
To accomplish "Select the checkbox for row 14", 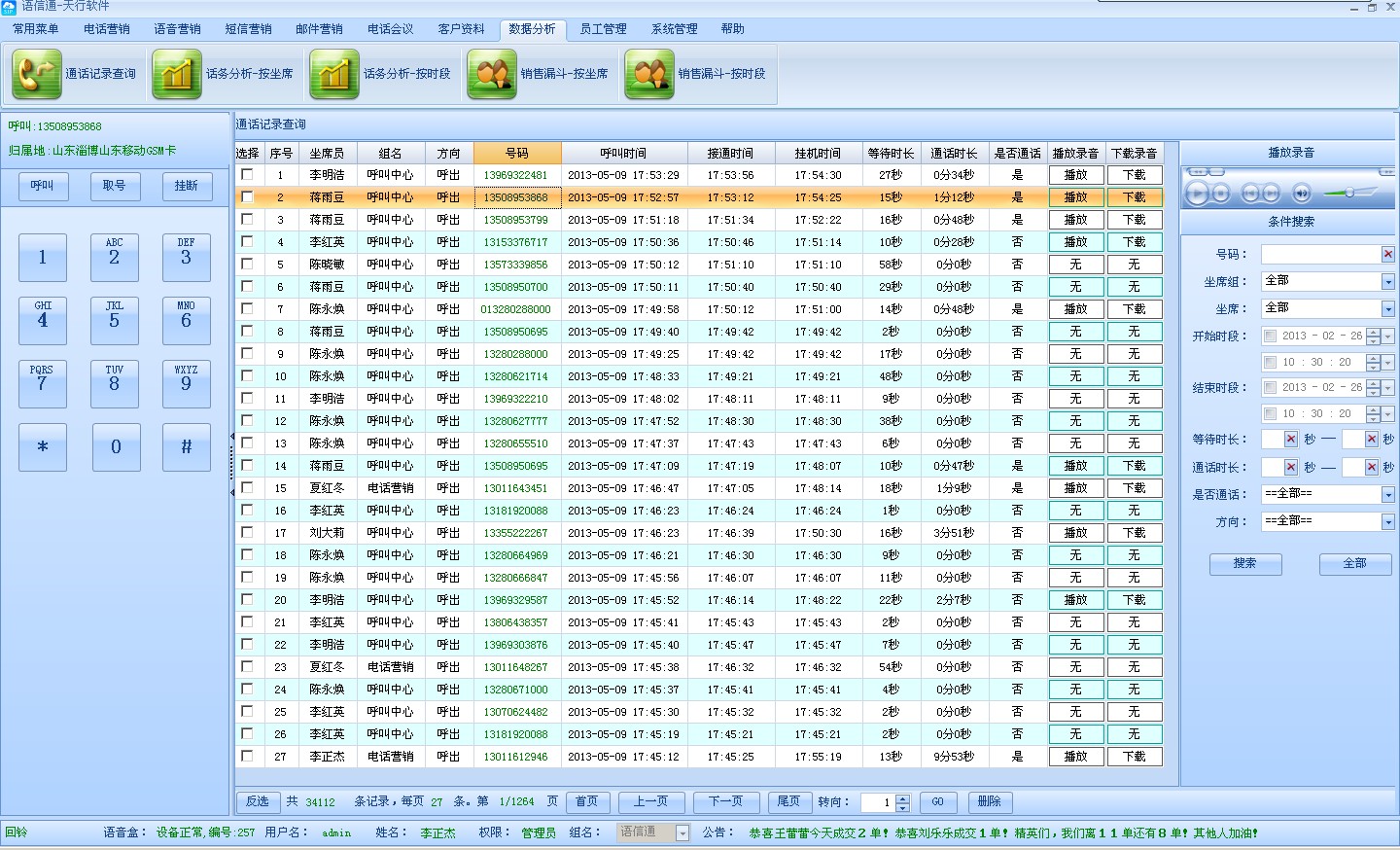I will 247,465.
